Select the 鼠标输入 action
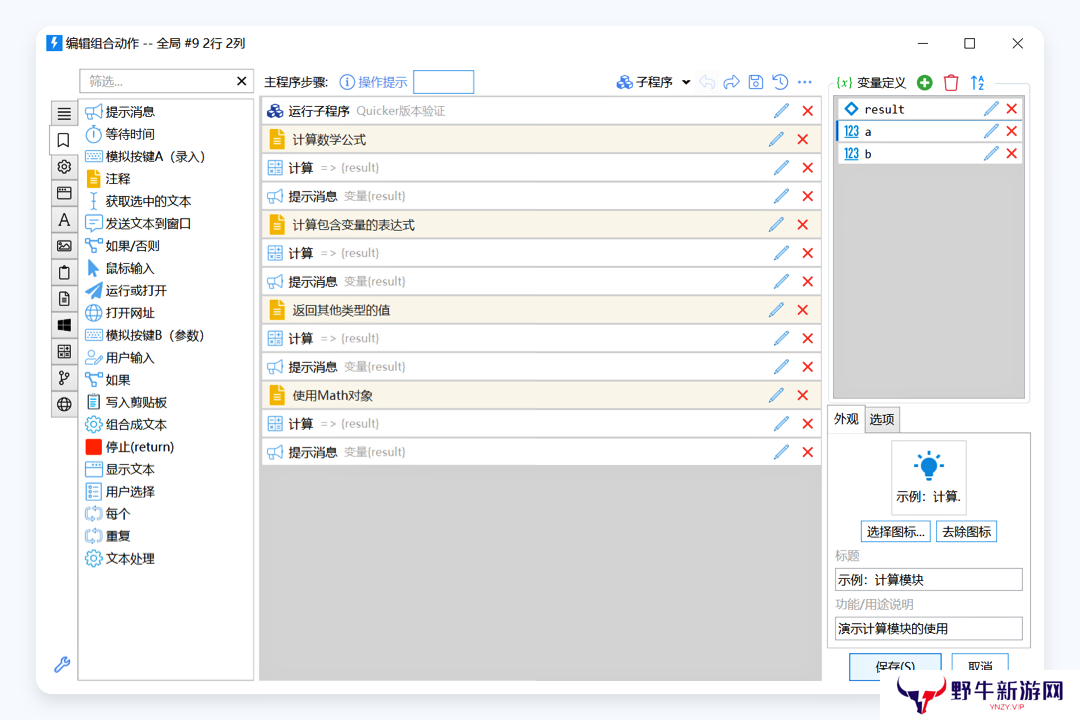Image resolution: width=1080 pixels, height=720 pixels. [121, 269]
